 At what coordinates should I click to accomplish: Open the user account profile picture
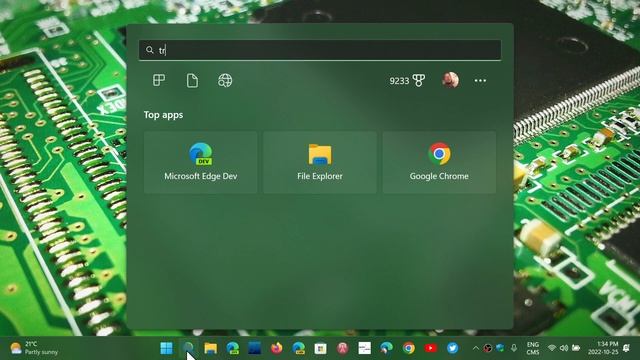click(x=450, y=80)
